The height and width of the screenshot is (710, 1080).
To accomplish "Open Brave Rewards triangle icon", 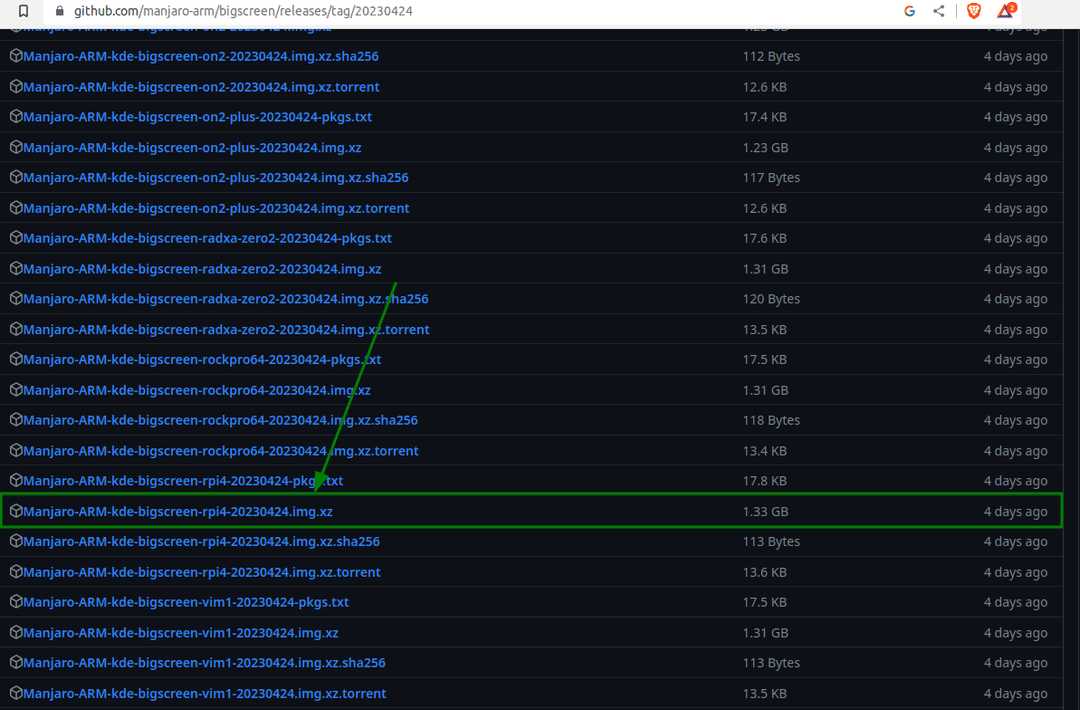I will tap(1006, 11).
